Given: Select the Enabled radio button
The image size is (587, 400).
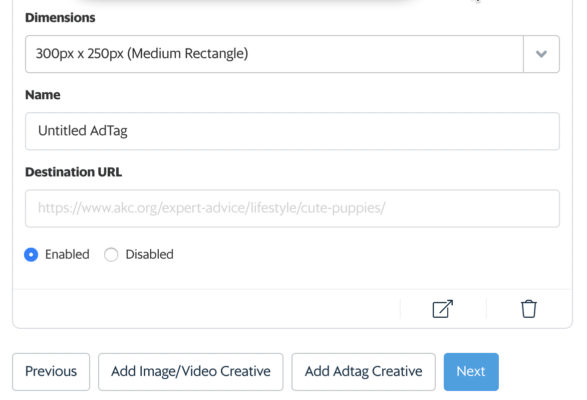Looking at the screenshot, I should [31, 255].
